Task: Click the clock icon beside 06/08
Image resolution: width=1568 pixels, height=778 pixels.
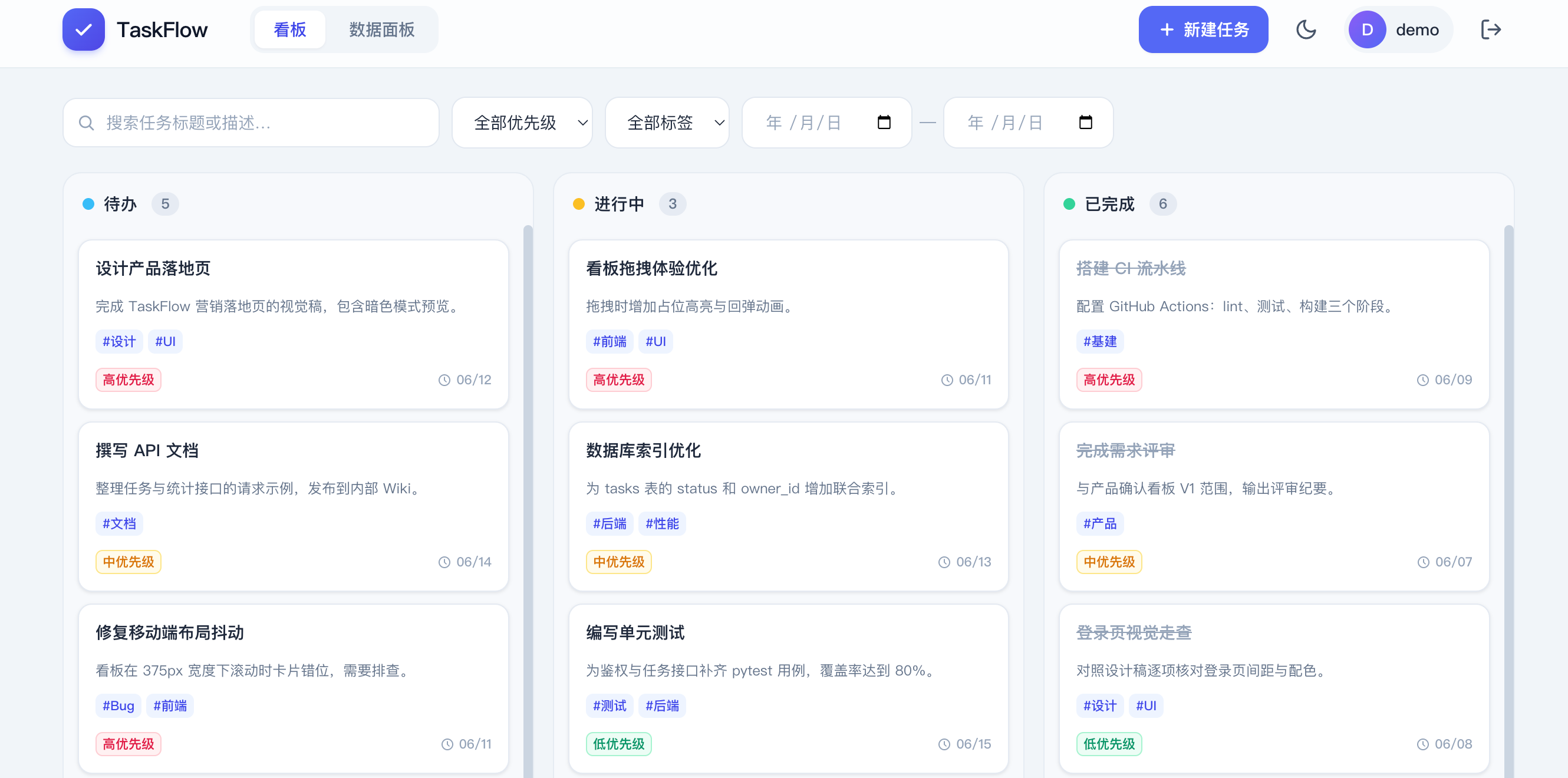Action: pos(1422,744)
